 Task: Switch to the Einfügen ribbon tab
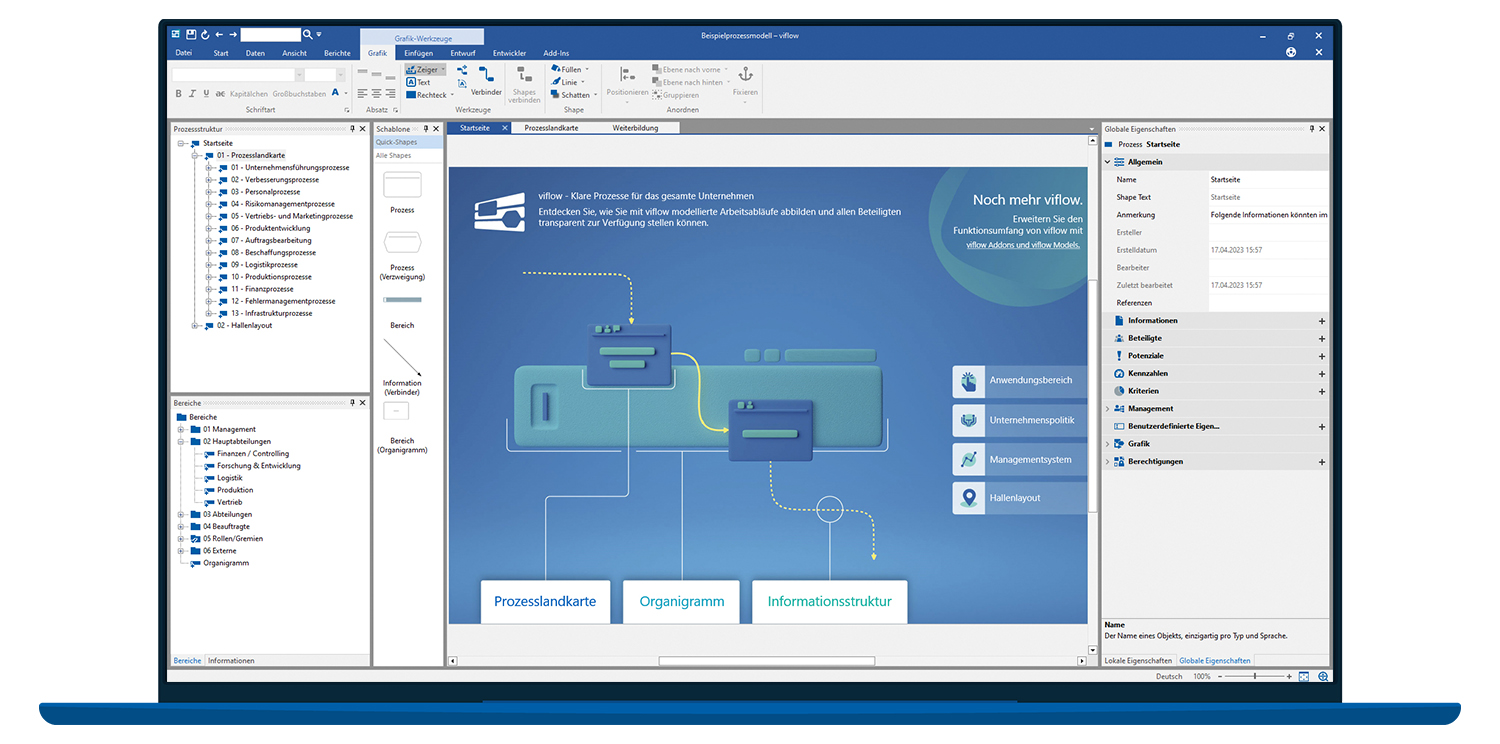click(418, 53)
